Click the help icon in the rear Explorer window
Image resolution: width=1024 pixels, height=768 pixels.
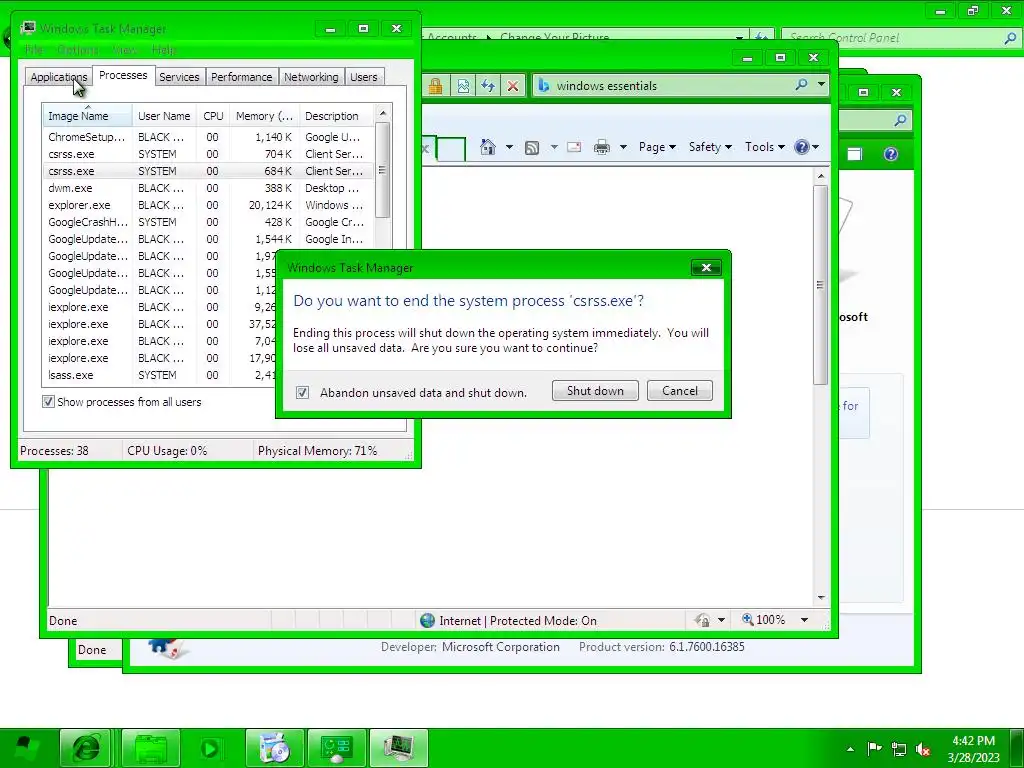pyautogui.click(x=891, y=154)
